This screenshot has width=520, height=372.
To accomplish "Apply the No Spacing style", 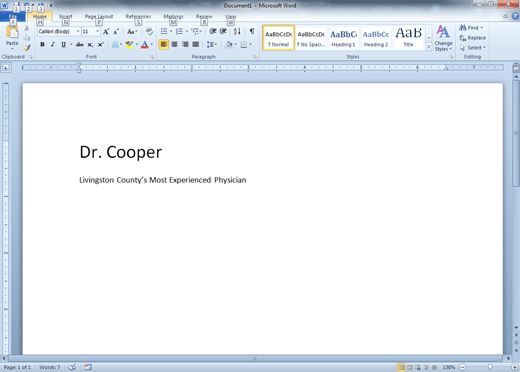I will pos(311,38).
